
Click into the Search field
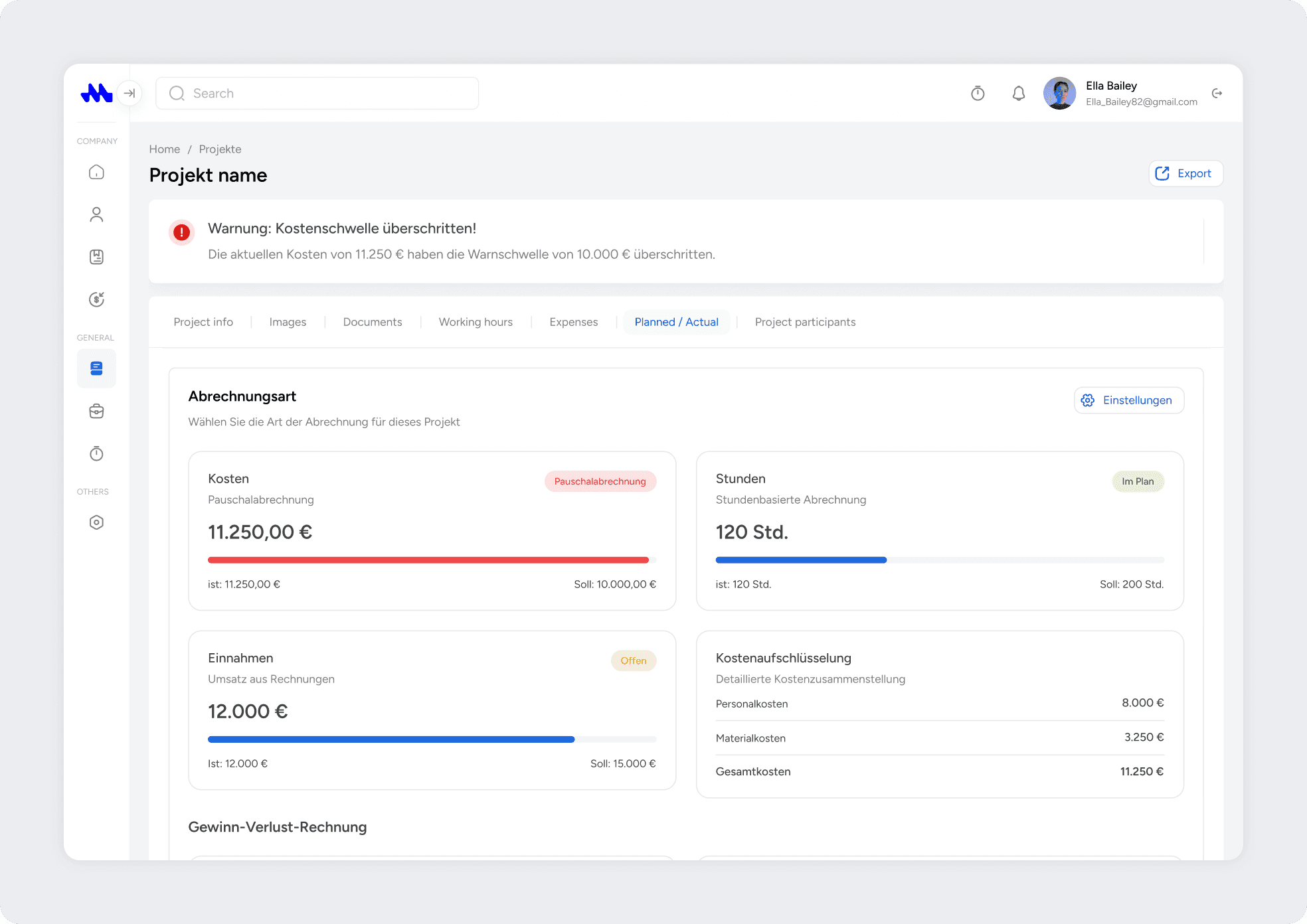(x=317, y=94)
